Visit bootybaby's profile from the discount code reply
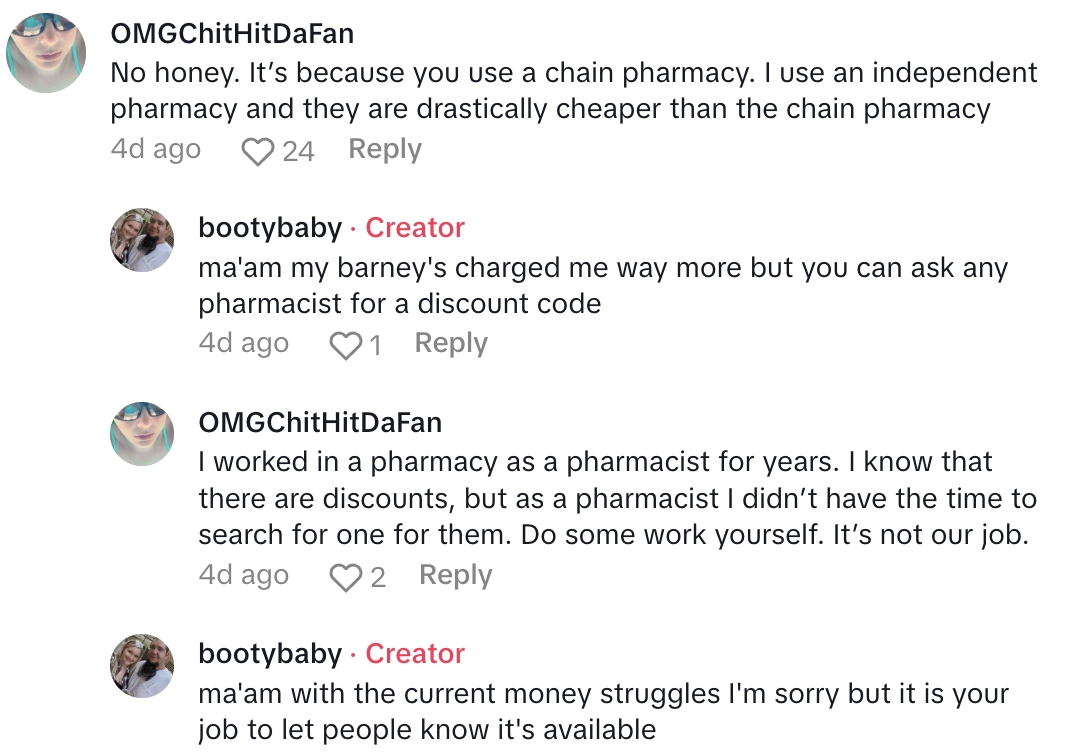 click(x=270, y=228)
